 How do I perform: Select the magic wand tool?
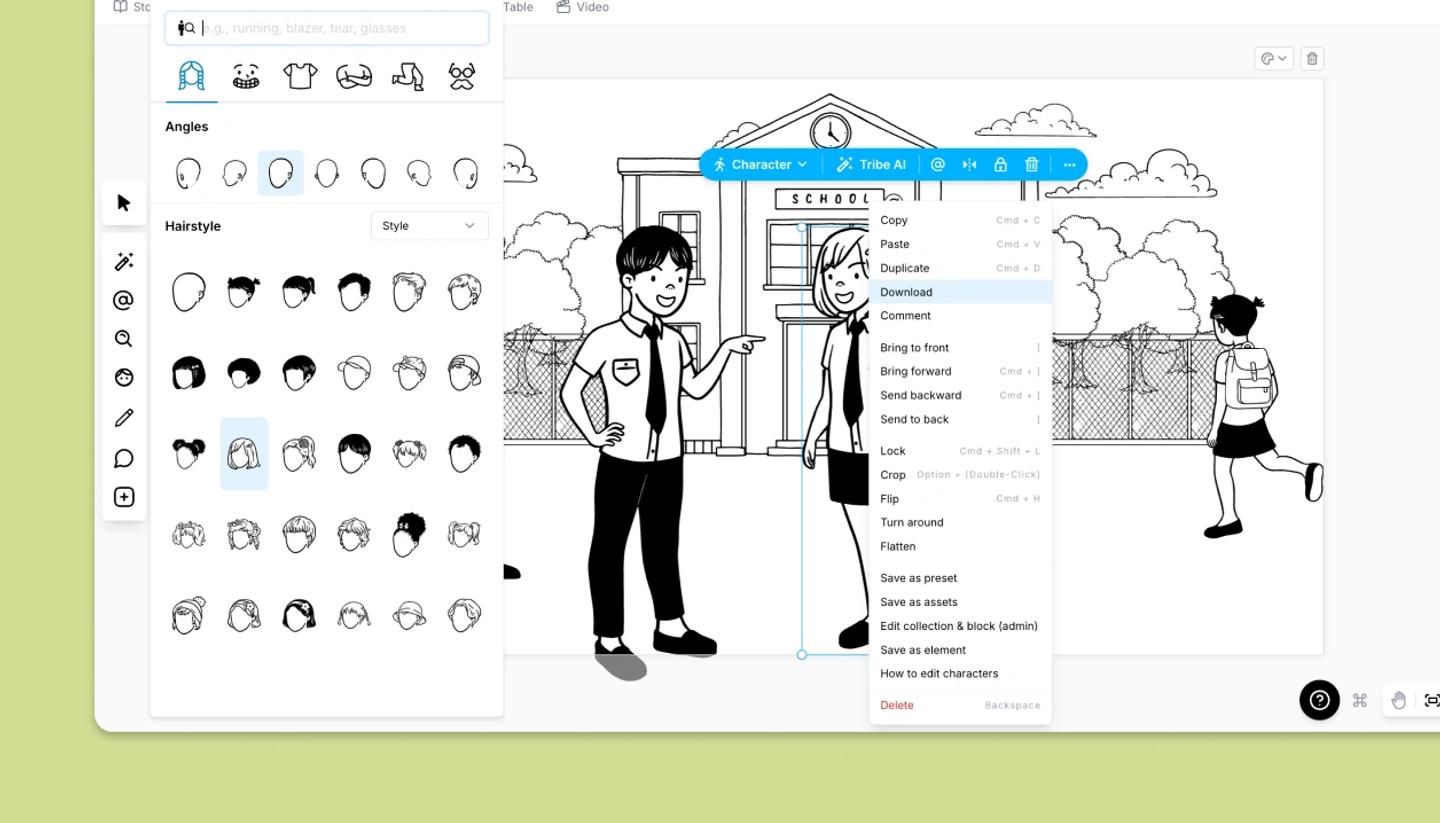coord(124,262)
